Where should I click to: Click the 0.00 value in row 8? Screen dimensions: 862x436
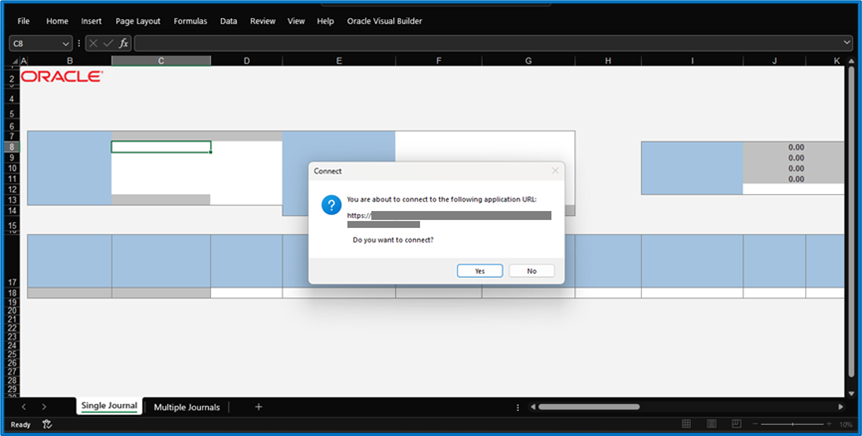point(796,147)
